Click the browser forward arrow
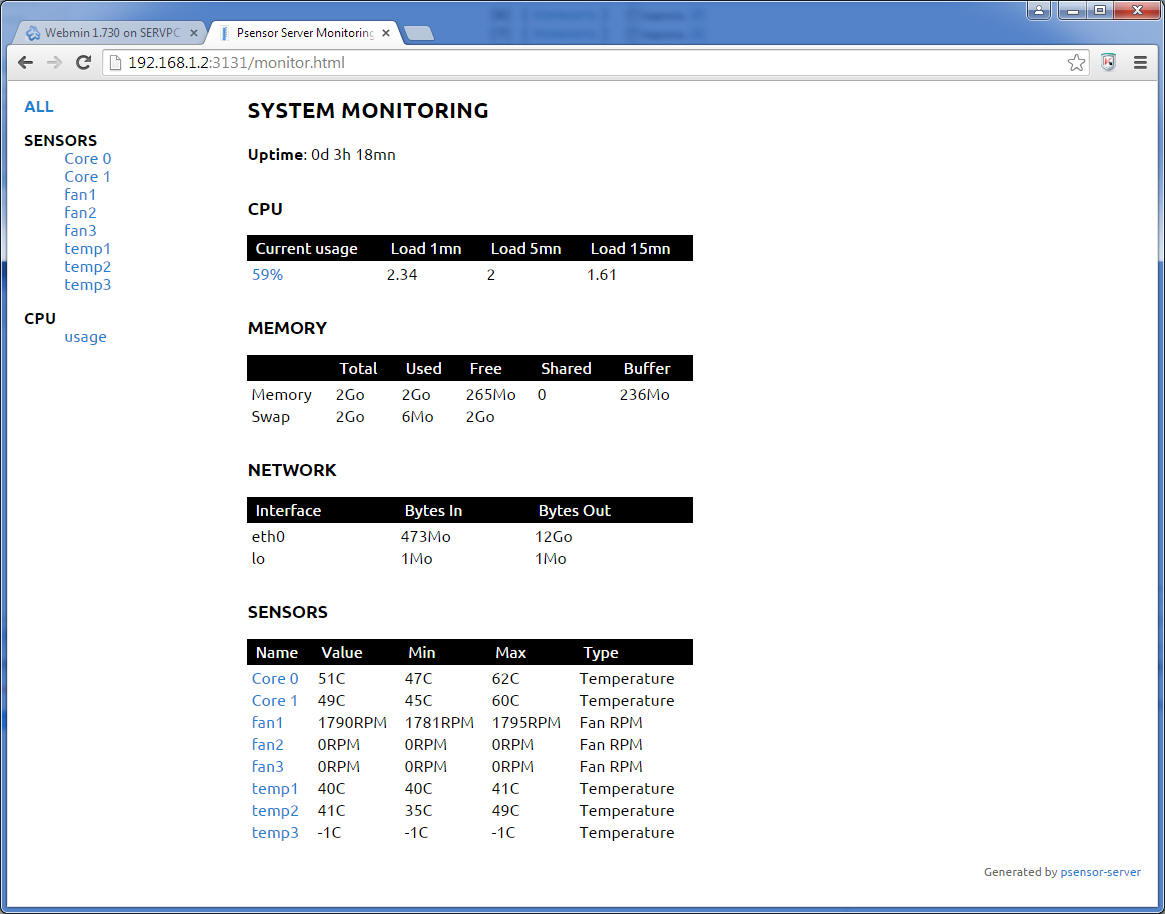Screen dimensions: 1165x914 (x=54, y=62)
